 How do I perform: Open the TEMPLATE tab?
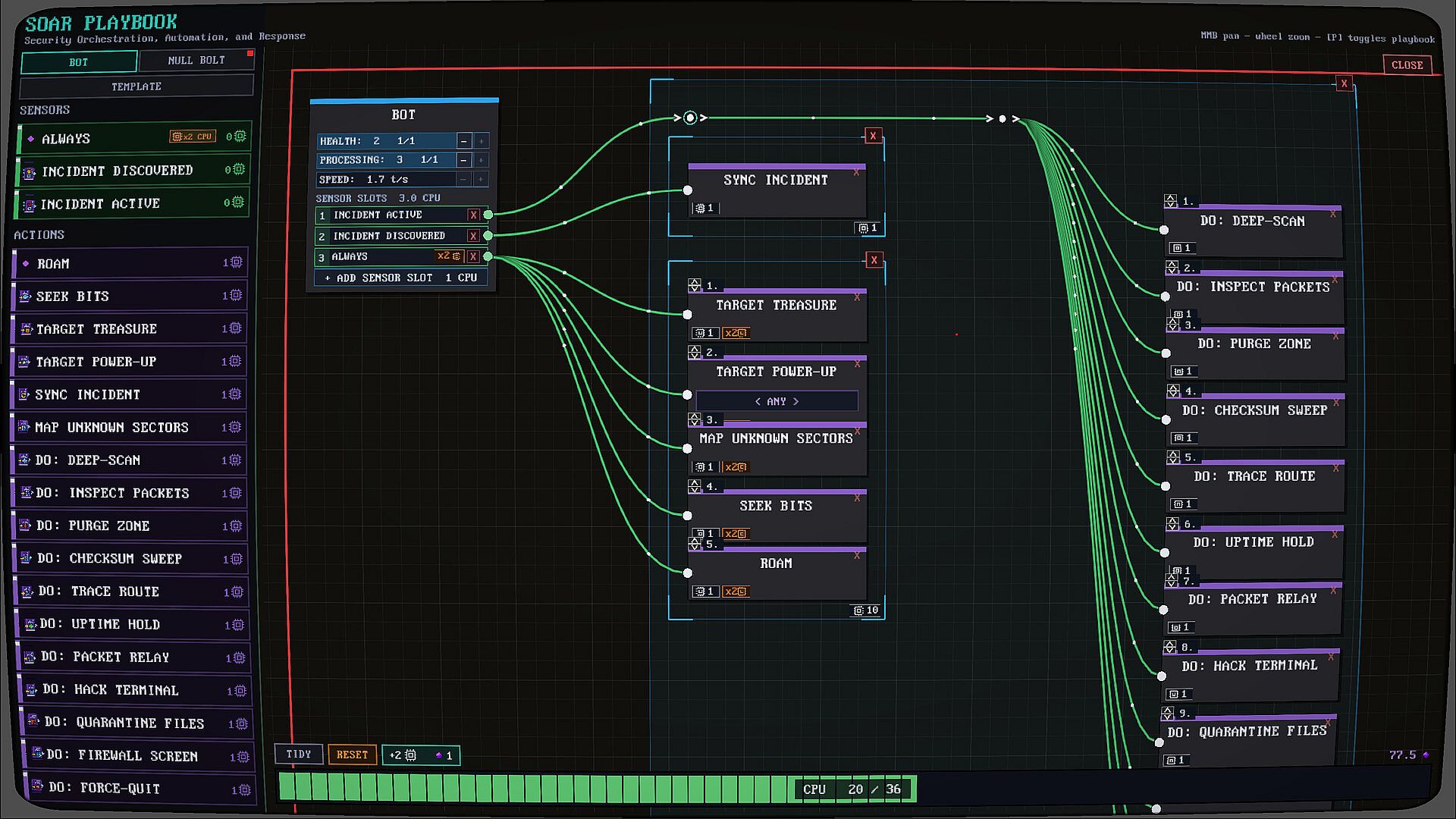(136, 86)
